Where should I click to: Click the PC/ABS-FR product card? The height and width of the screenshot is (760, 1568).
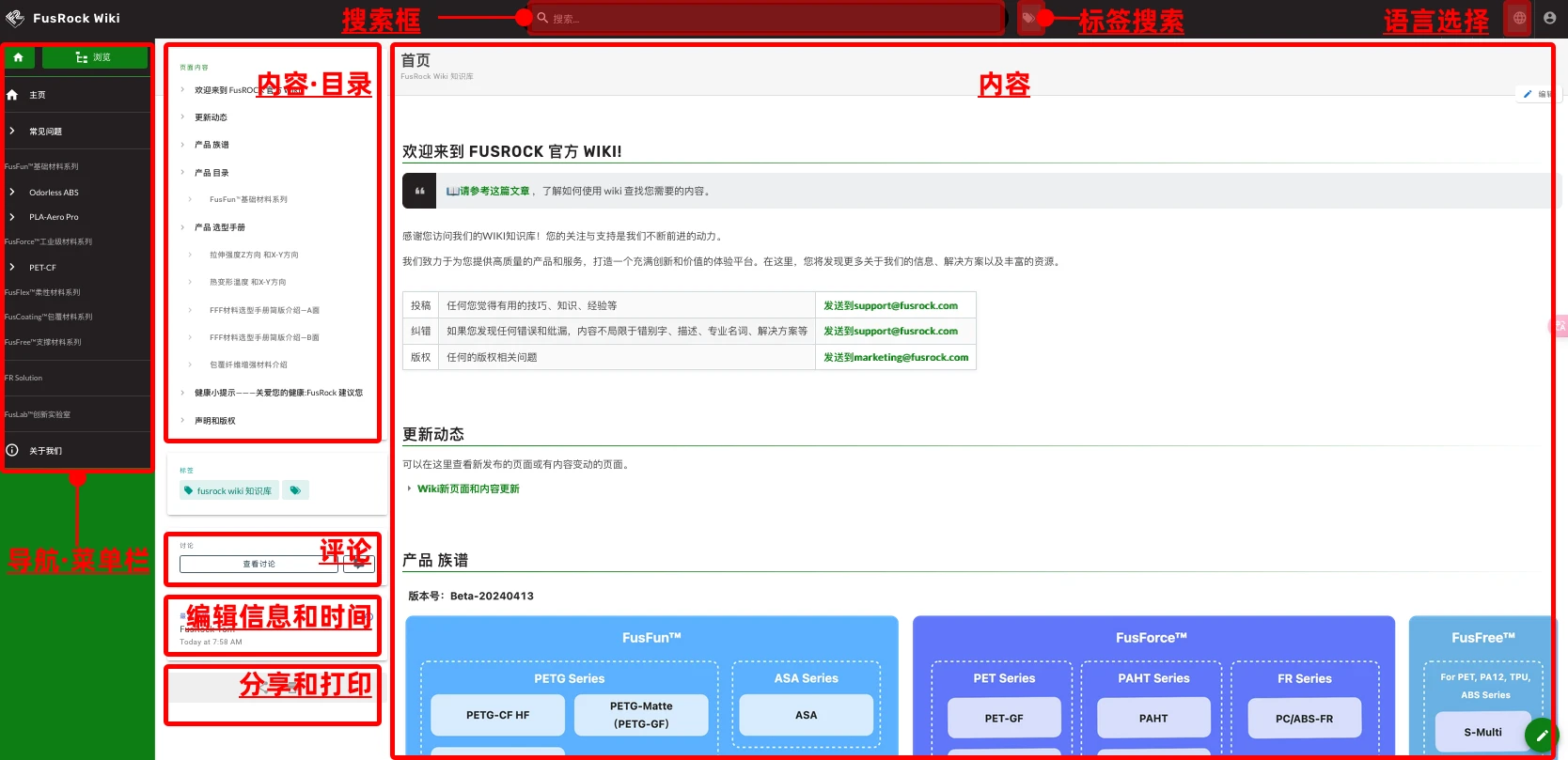(x=1304, y=718)
